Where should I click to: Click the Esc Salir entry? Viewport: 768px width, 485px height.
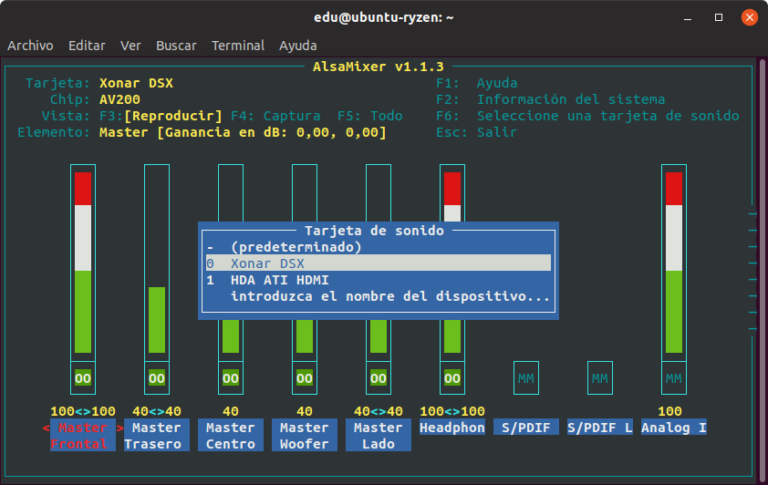pyautogui.click(x=477, y=132)
